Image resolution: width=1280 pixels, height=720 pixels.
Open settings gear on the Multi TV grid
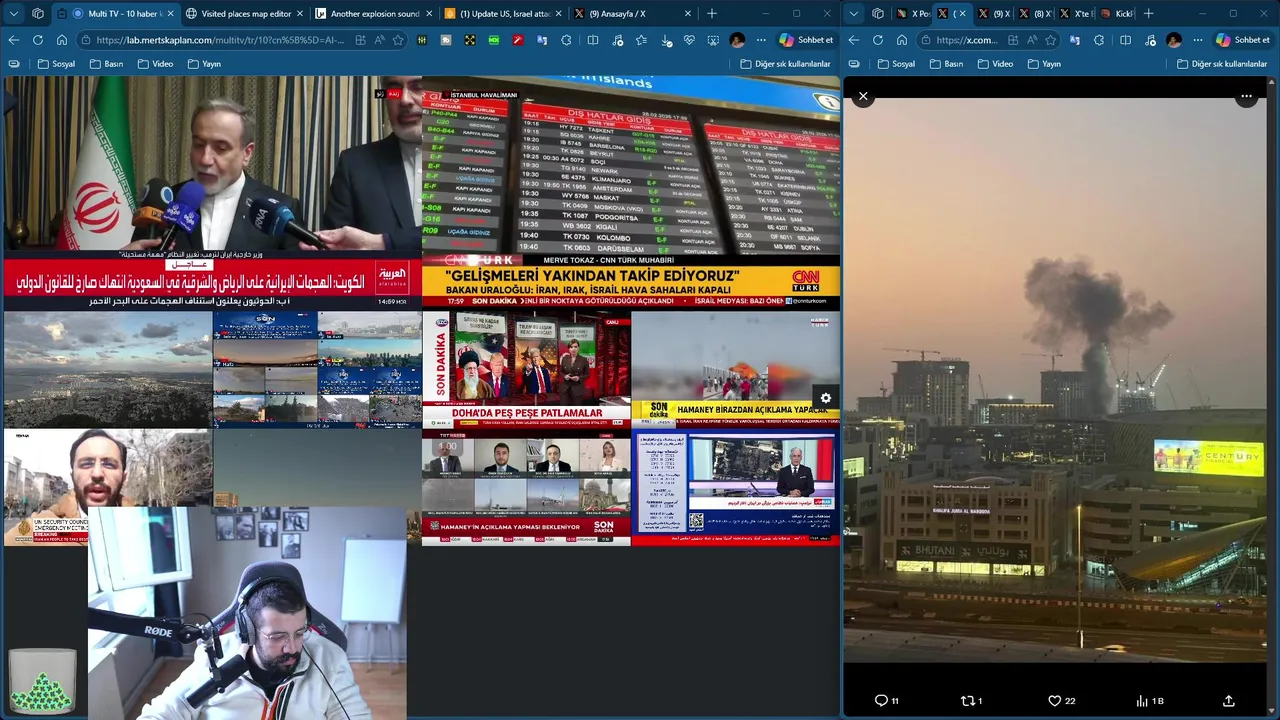[826, 398]
